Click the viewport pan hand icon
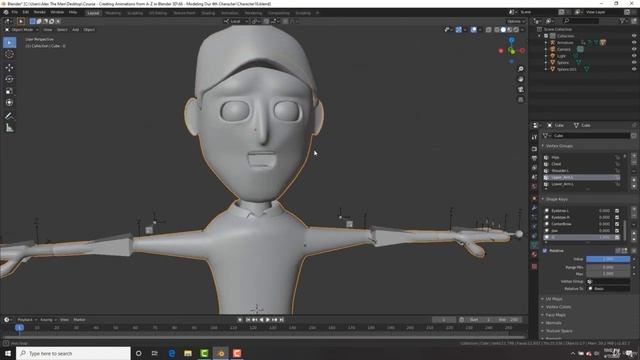The width and height of the screenshot is (640, 360). tap(520, 79)
